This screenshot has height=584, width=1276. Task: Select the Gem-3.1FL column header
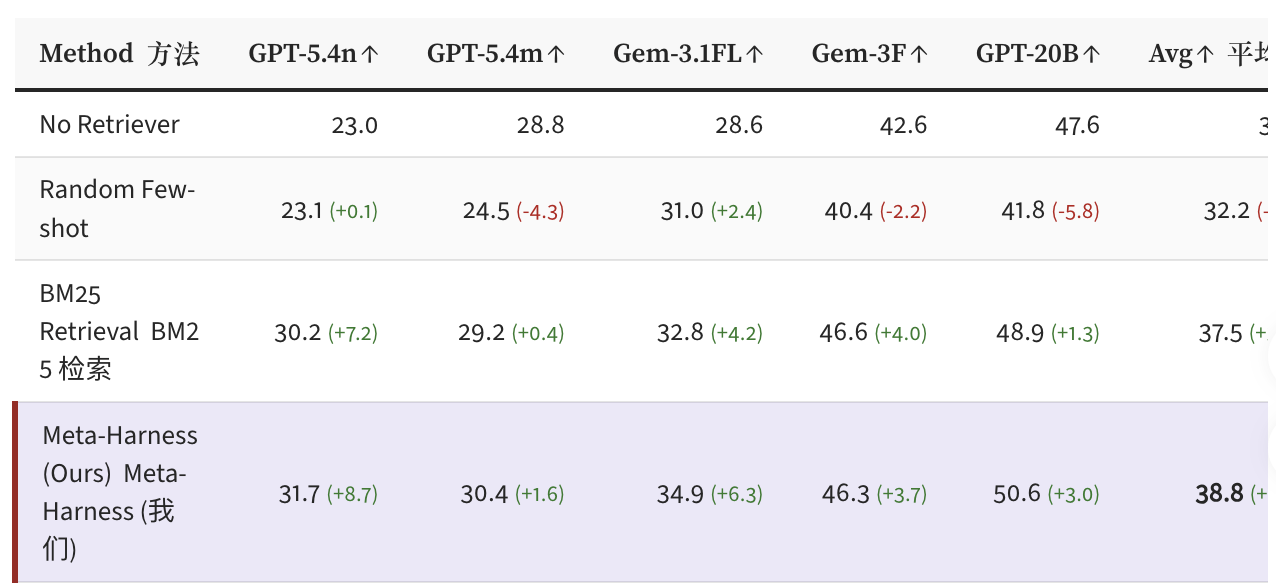688,54
